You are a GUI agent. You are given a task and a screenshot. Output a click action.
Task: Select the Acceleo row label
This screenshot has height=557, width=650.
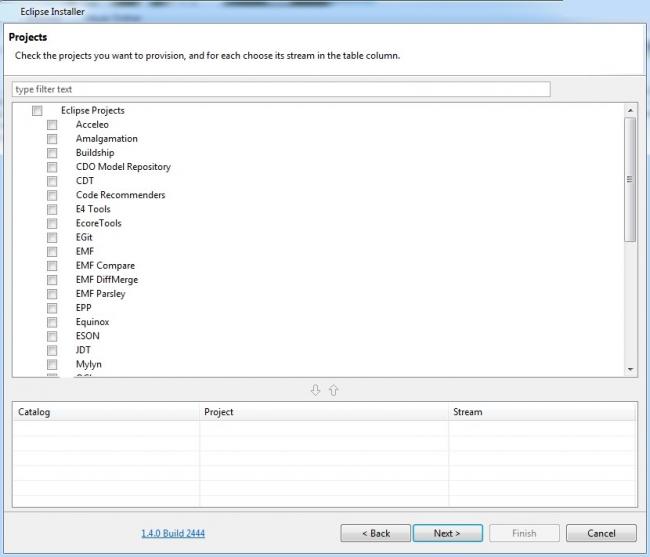tap(92, 125)
